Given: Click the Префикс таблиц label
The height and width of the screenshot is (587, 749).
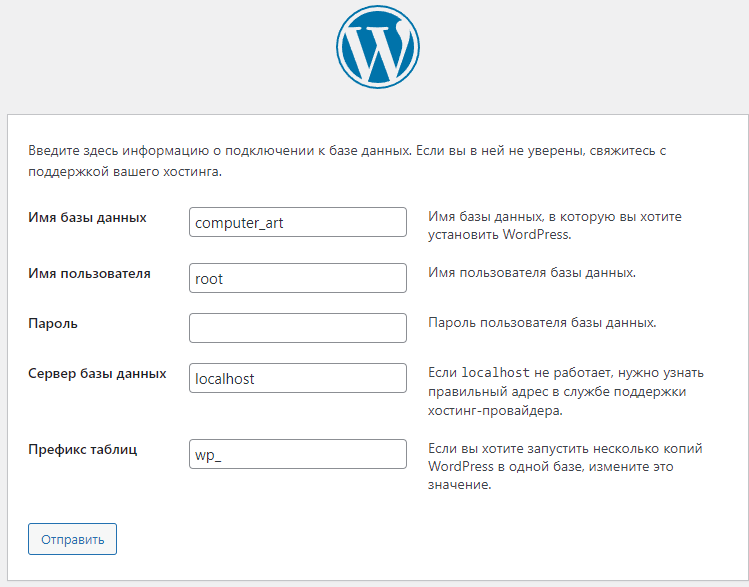Looking at the screenshot, I should tap(83, 449).
